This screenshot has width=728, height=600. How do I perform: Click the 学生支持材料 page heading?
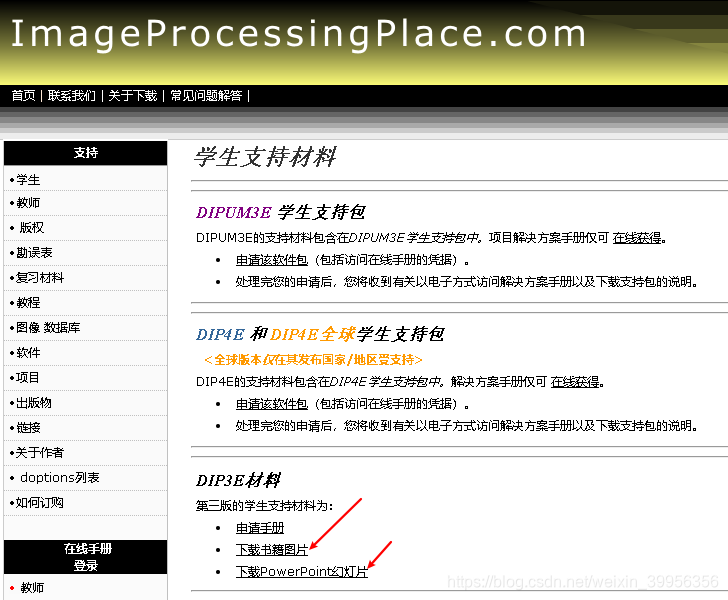[265, 157]
